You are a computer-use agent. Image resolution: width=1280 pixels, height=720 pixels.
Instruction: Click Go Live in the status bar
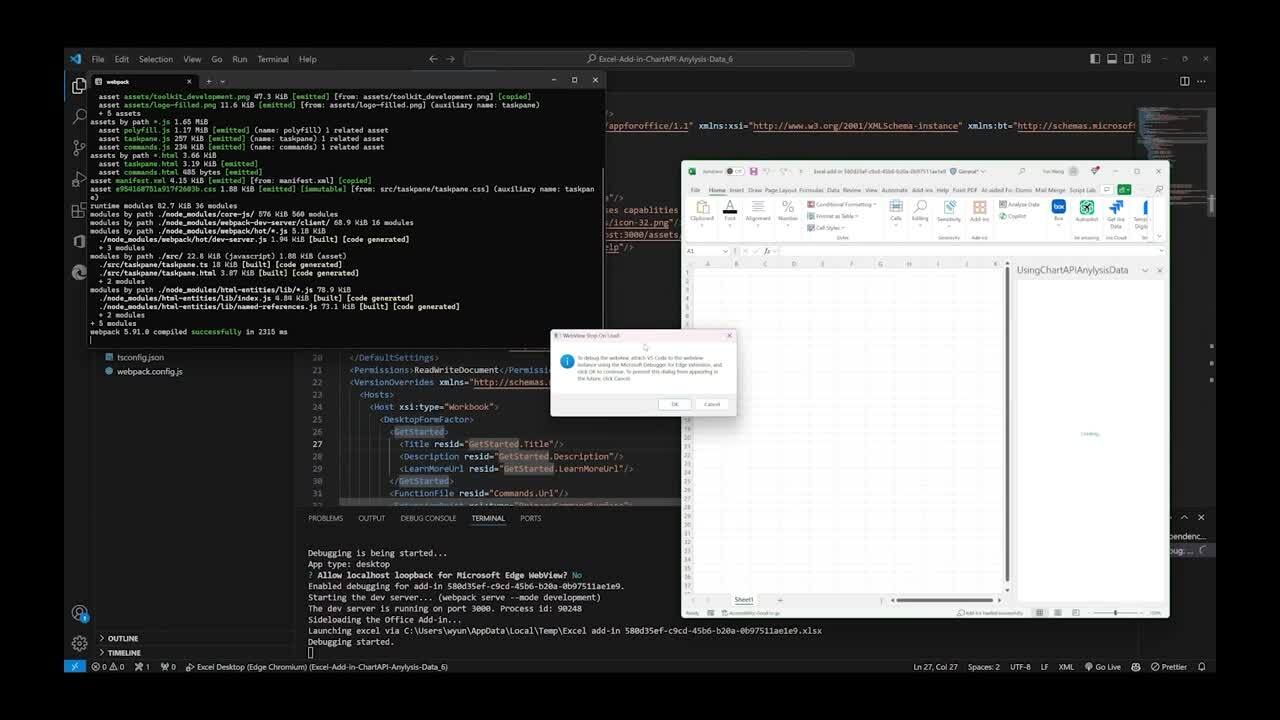pyautogui.click(x=1102, y=667)
